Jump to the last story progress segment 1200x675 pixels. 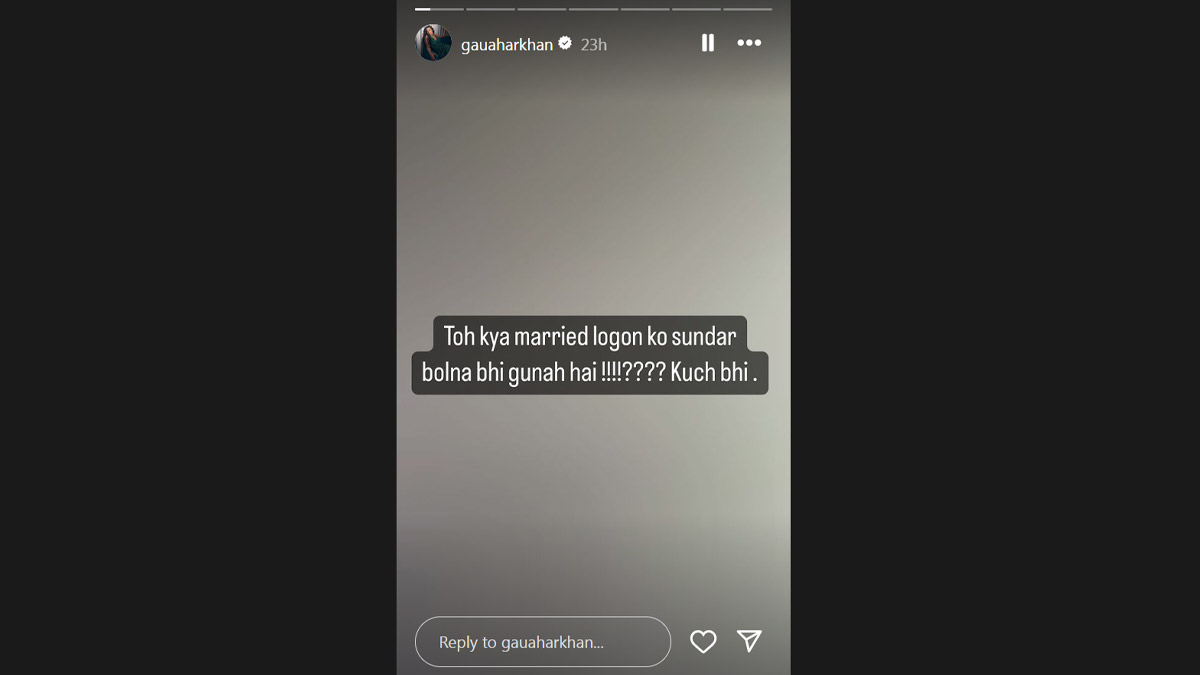[747, 9]
